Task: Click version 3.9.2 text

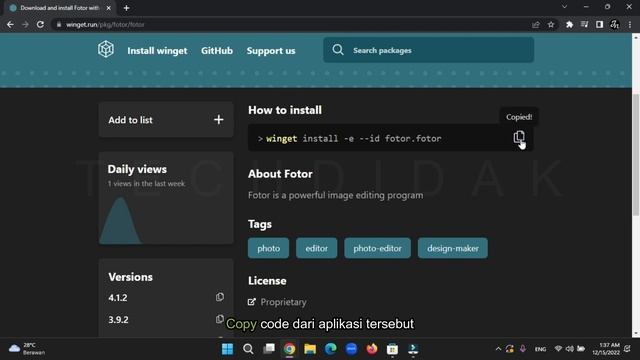Action: point(118,320)
